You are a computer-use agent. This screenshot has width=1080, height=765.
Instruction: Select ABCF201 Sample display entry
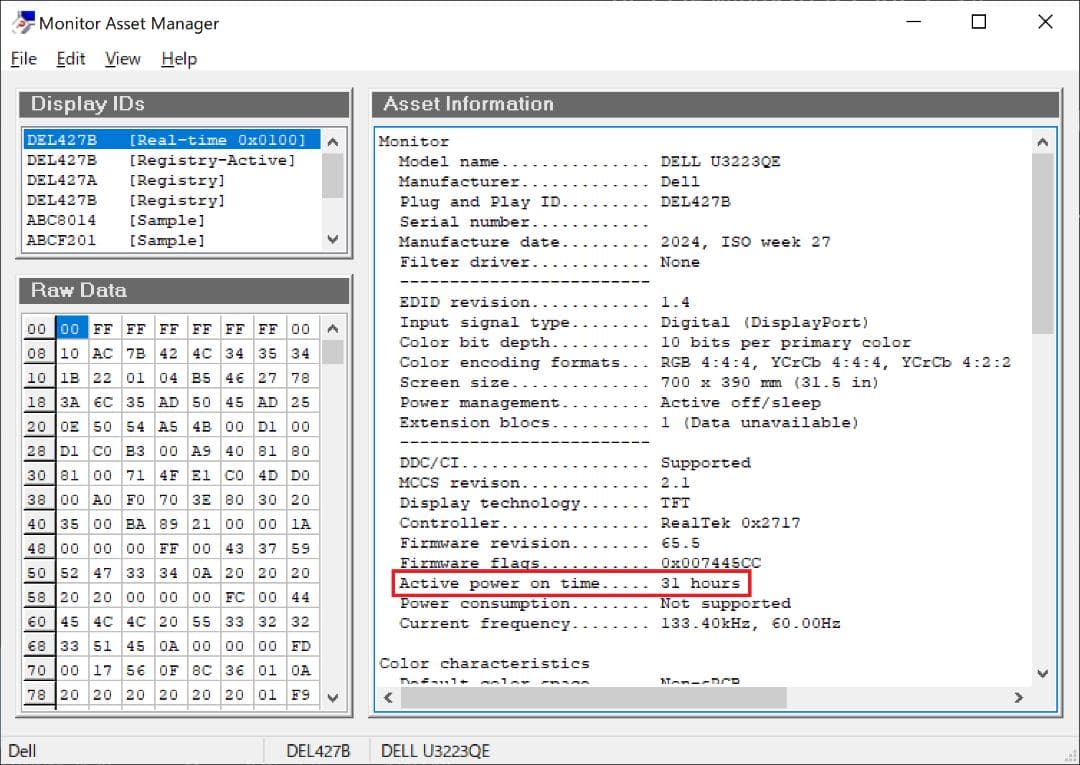point(172,240)
